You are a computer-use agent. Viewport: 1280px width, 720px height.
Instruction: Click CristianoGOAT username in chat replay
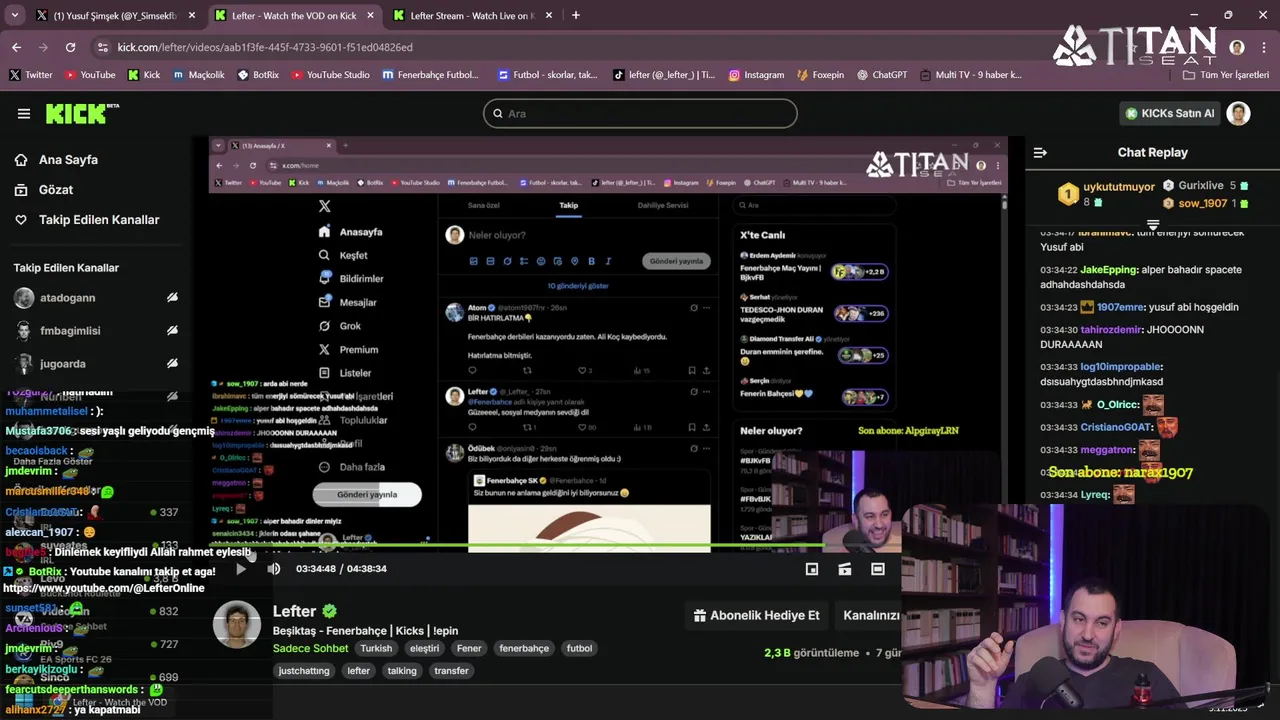click(x=1117, y=427)
